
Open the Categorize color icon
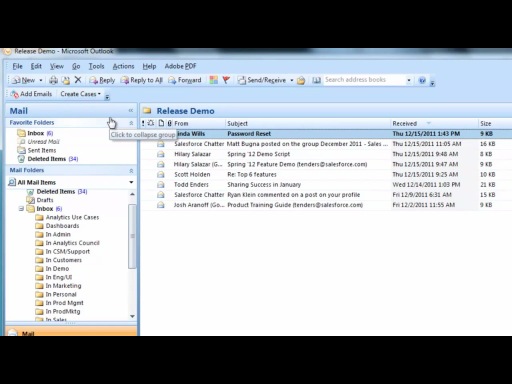tap(214, 80)
